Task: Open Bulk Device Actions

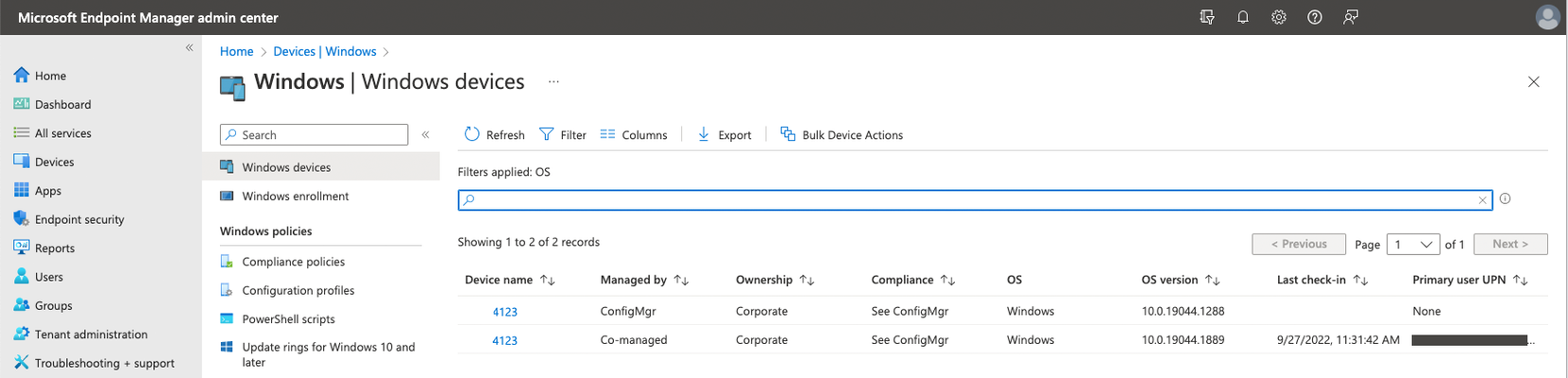Action: pyautogui.click(x=842, y=135)
